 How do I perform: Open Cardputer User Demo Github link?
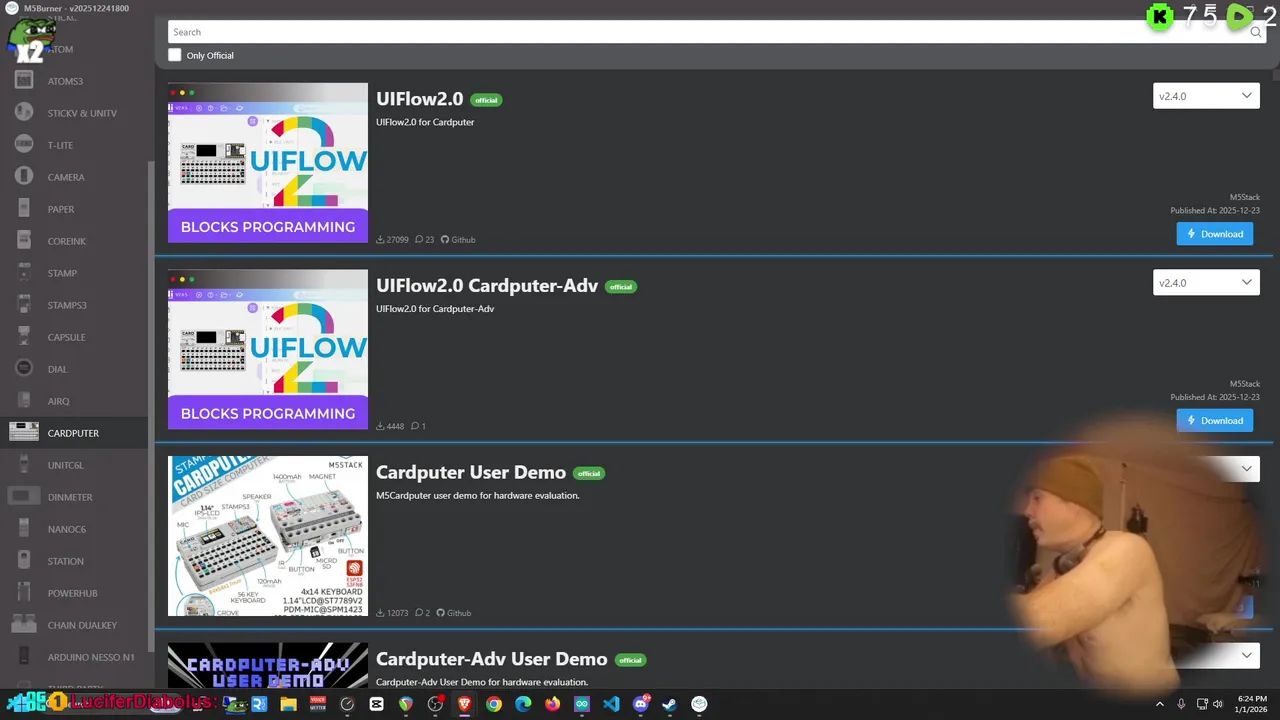[453, 613]
